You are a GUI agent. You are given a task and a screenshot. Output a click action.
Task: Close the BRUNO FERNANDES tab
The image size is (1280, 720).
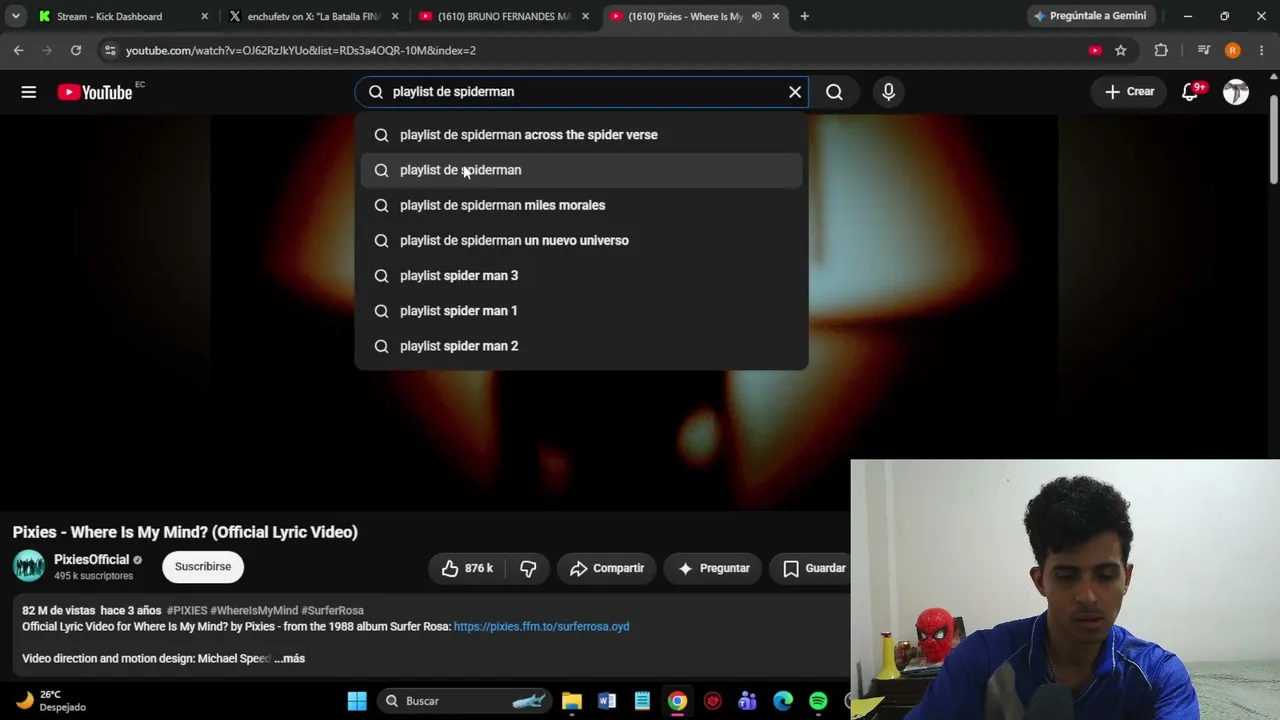point(585,17)
